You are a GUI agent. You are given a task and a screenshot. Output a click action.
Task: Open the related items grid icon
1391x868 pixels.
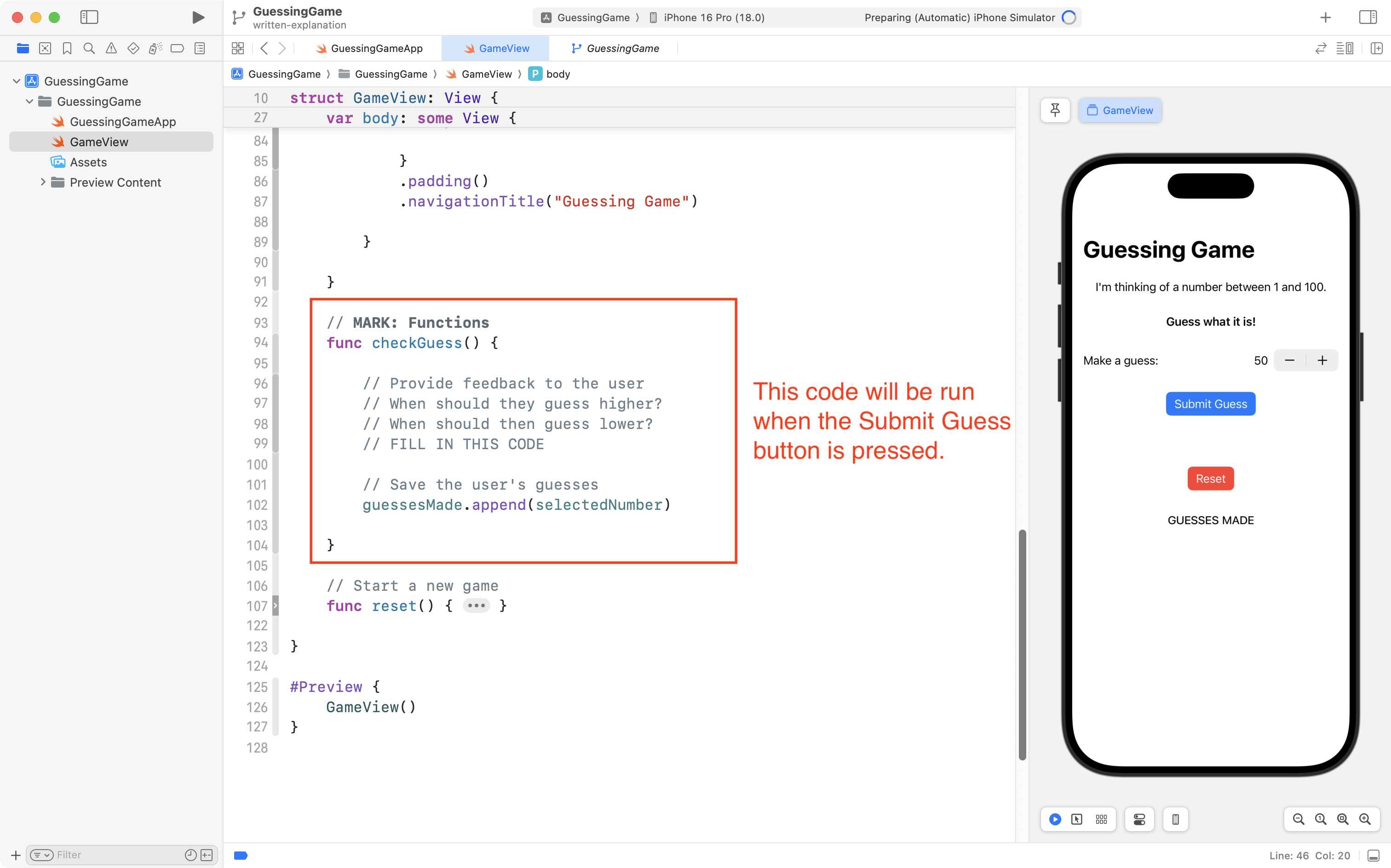[x=238, y=48]
